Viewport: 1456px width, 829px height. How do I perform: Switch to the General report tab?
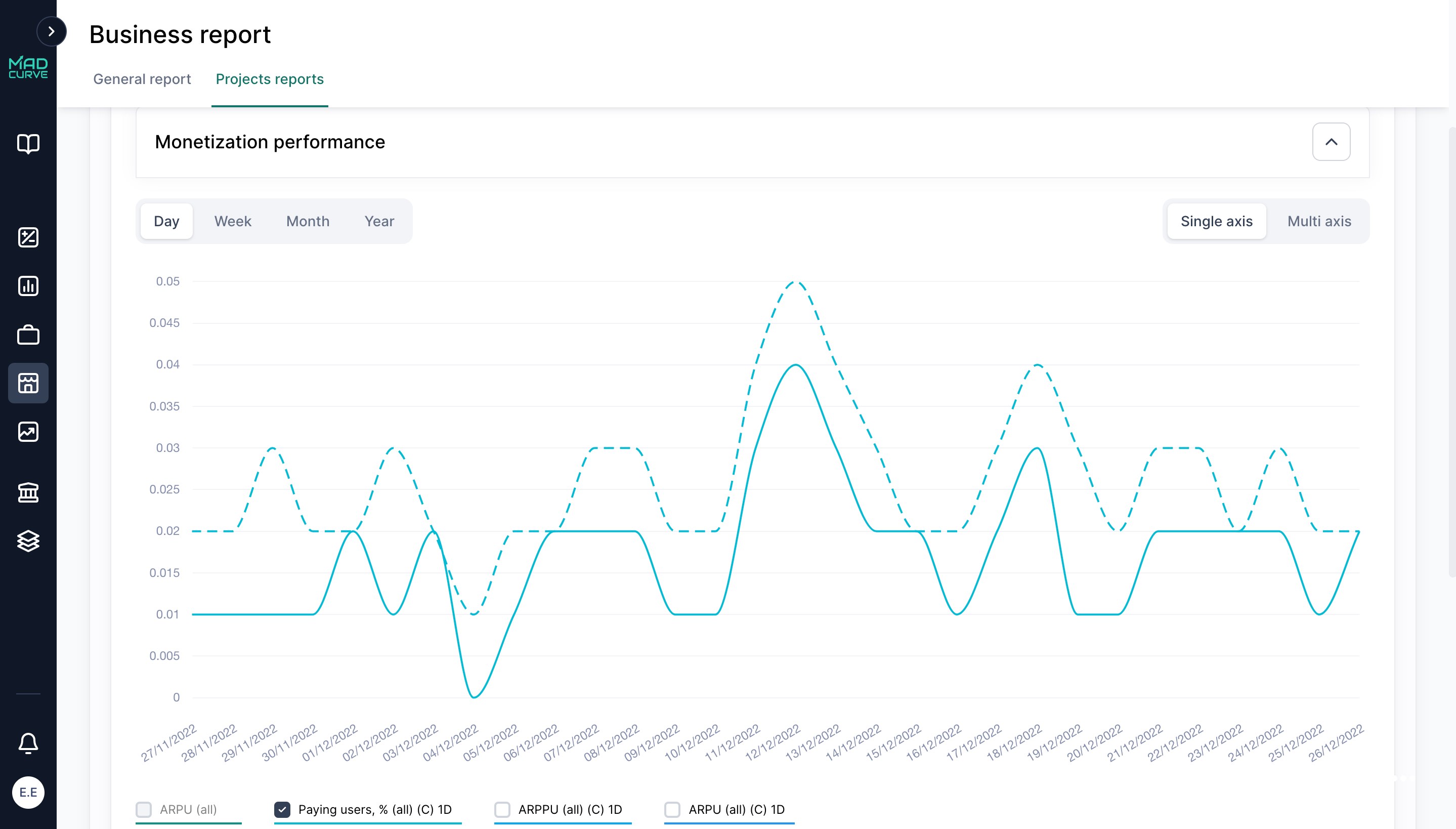point(142,79)
